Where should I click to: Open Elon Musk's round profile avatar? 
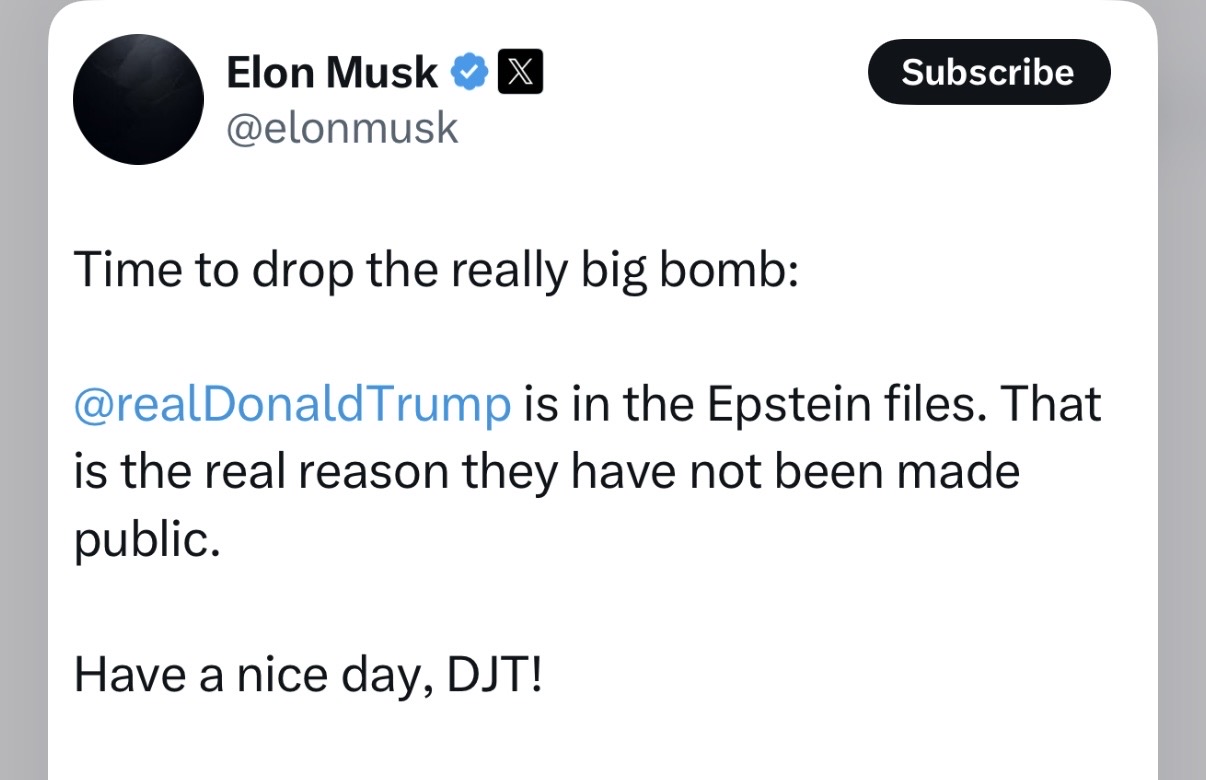138,100
